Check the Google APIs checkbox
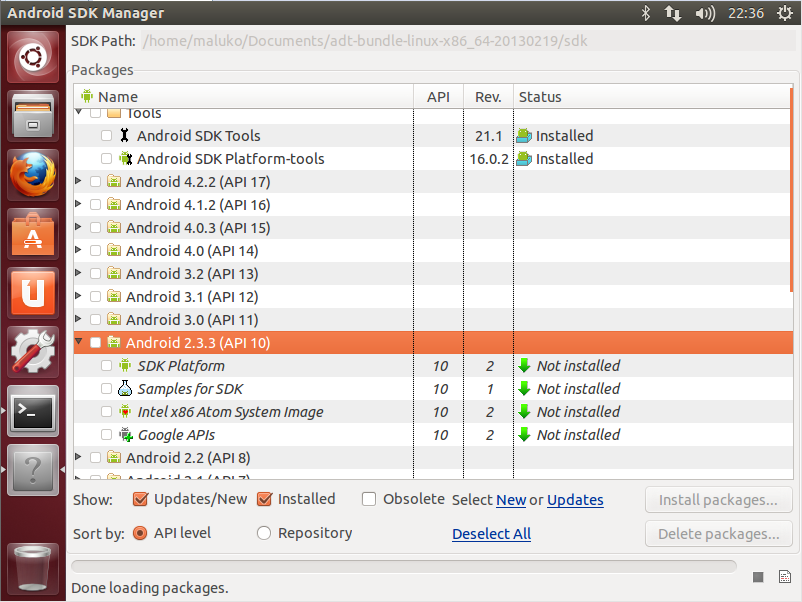 click(106, 435)
